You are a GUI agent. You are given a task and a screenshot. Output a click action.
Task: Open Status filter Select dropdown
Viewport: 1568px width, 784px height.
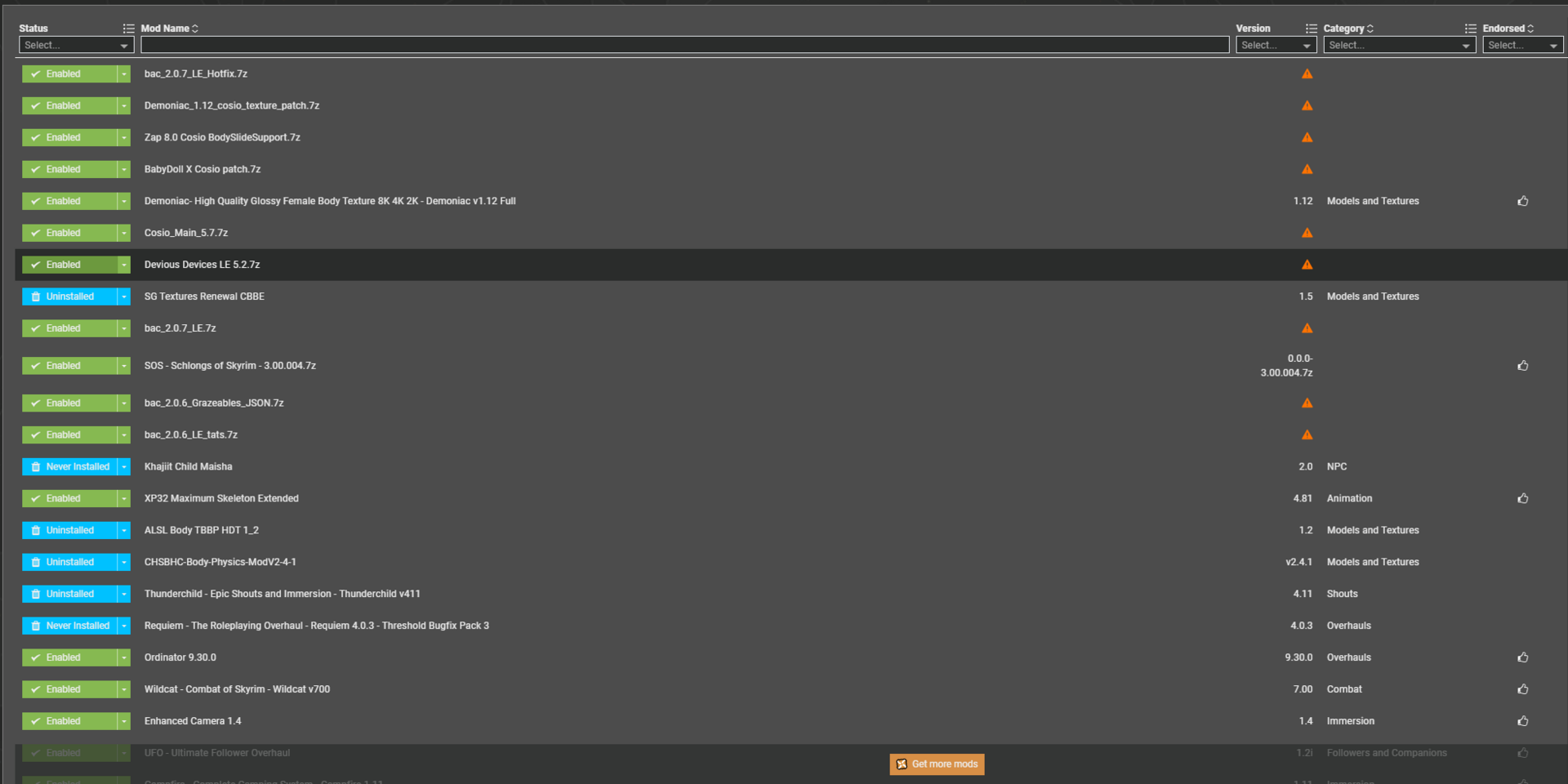pos(77,45)
